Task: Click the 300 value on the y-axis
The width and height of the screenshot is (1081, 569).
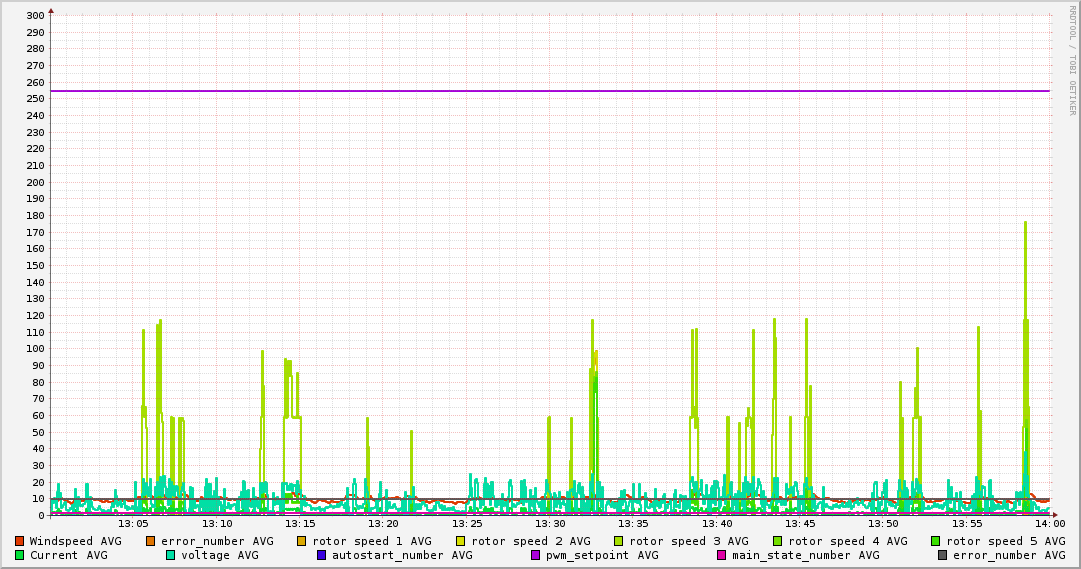Action: 34,16
